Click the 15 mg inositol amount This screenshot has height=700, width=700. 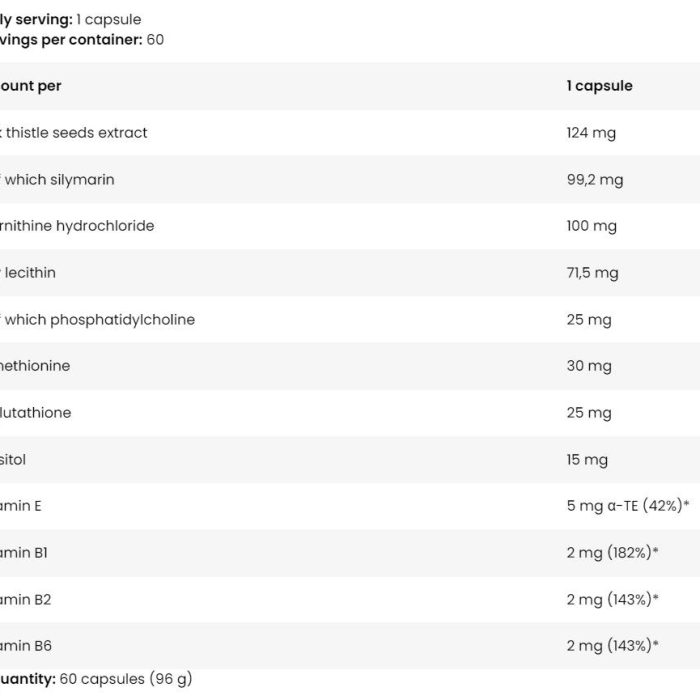[x=587, y=460]
